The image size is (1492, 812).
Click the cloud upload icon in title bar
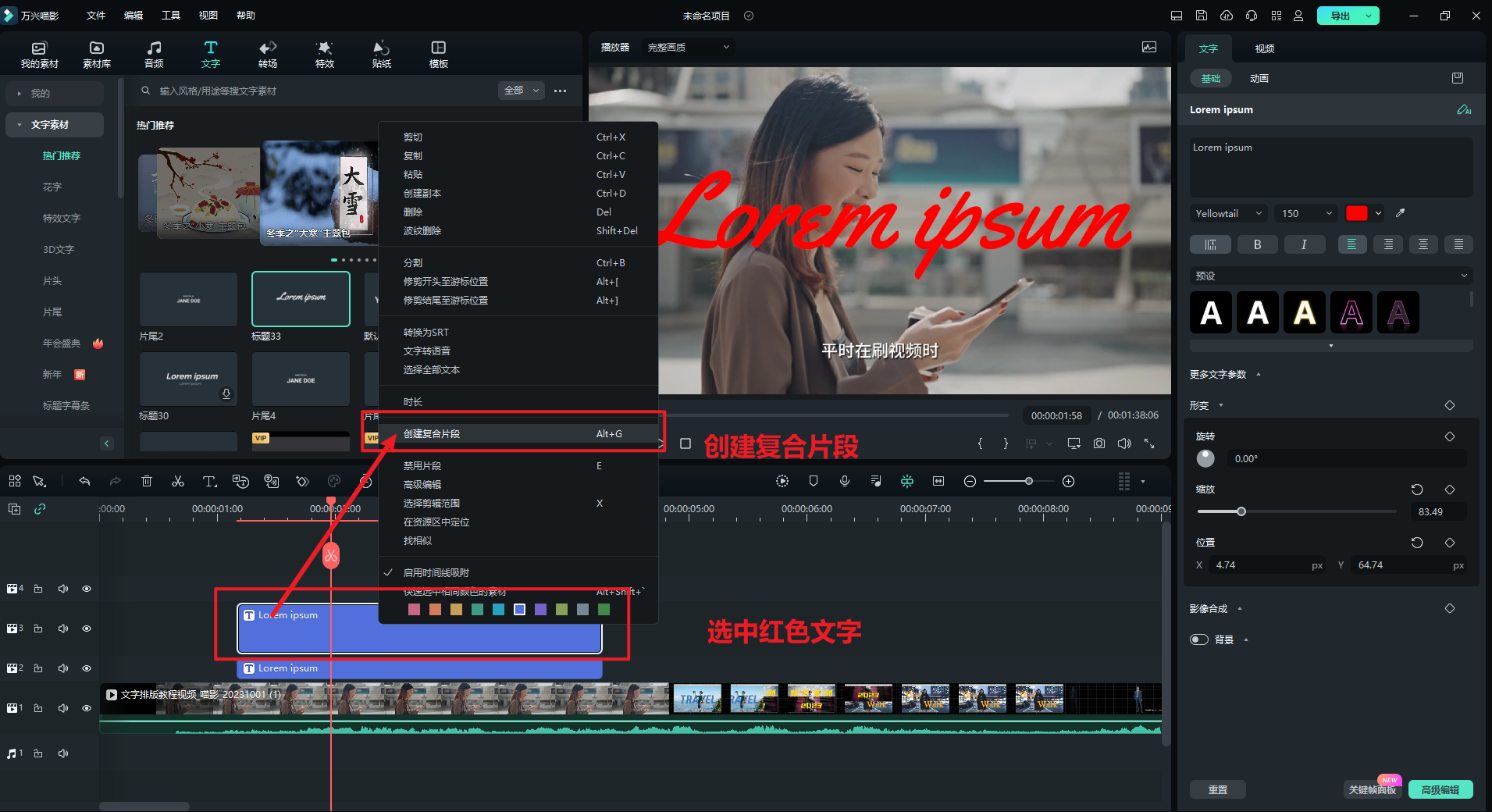pyautogui.click(x=1227, y=16)
